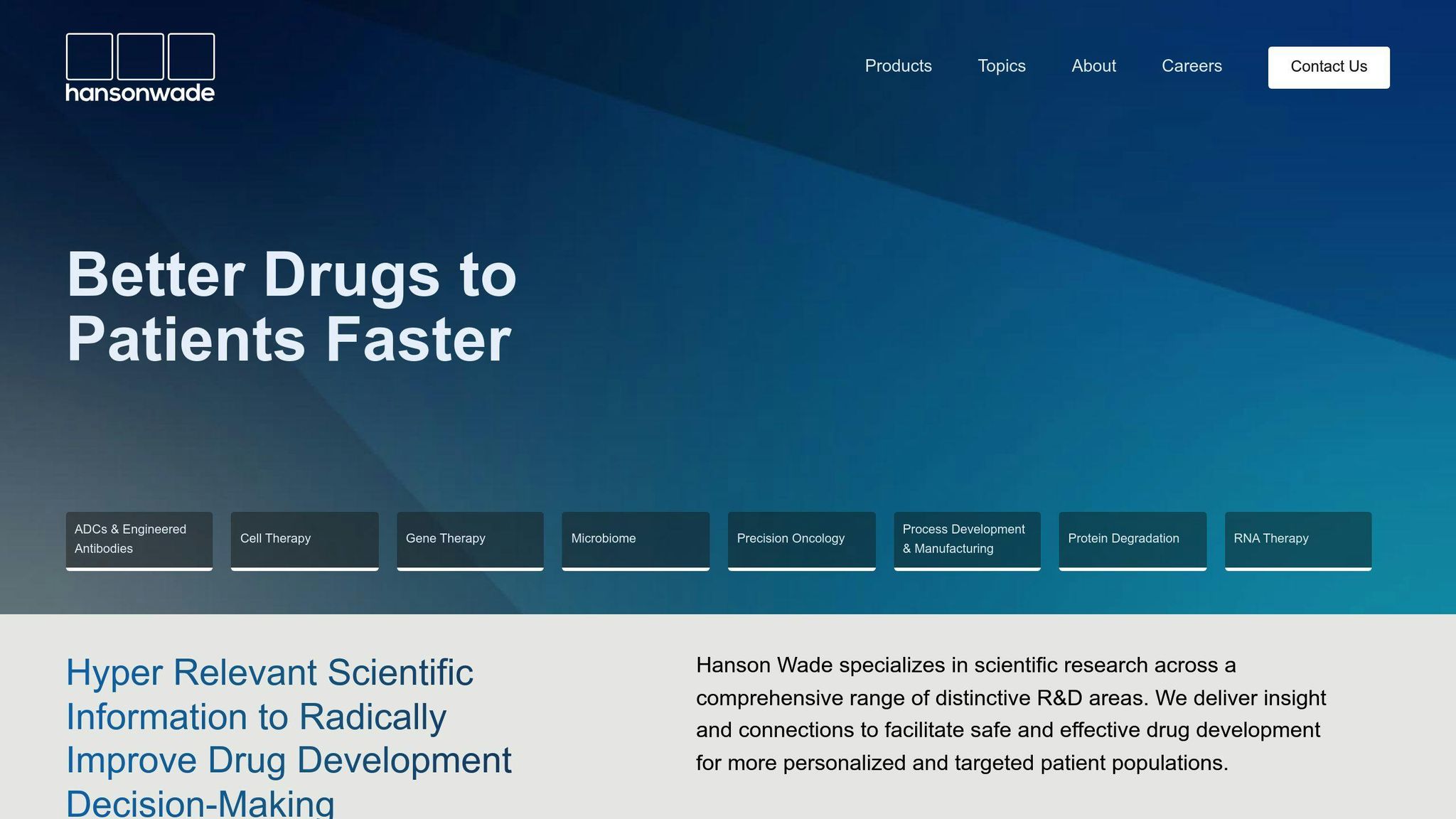This screenshot has width=1456, height=819.
Task: Open the Microbiome topic card
Action: [x=636, y=541]
